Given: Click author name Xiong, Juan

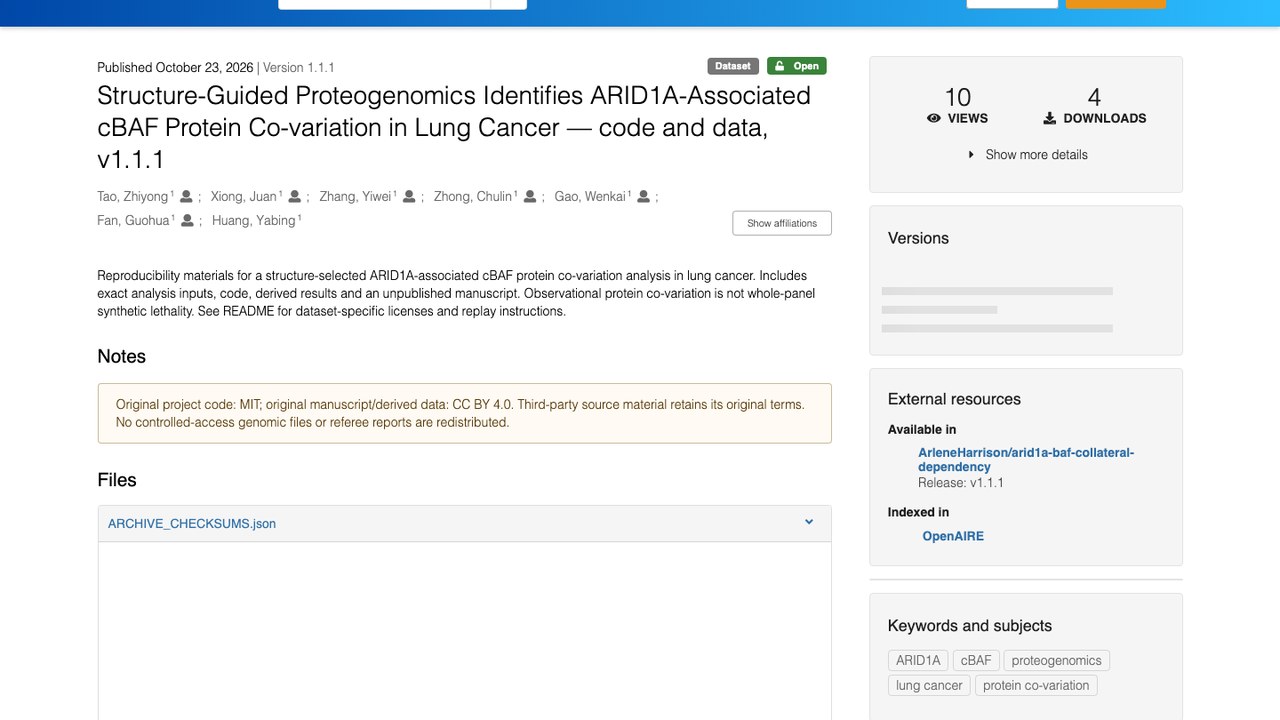Looking at the screenshot, I should 244,197.
